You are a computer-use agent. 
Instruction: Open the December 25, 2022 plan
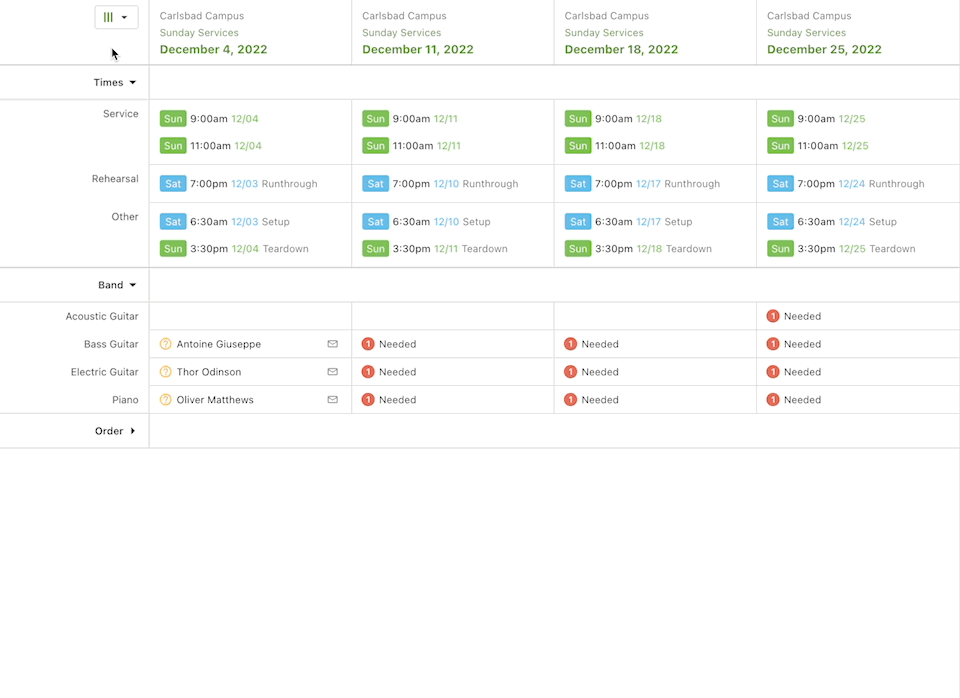click(x=824, y=50)
